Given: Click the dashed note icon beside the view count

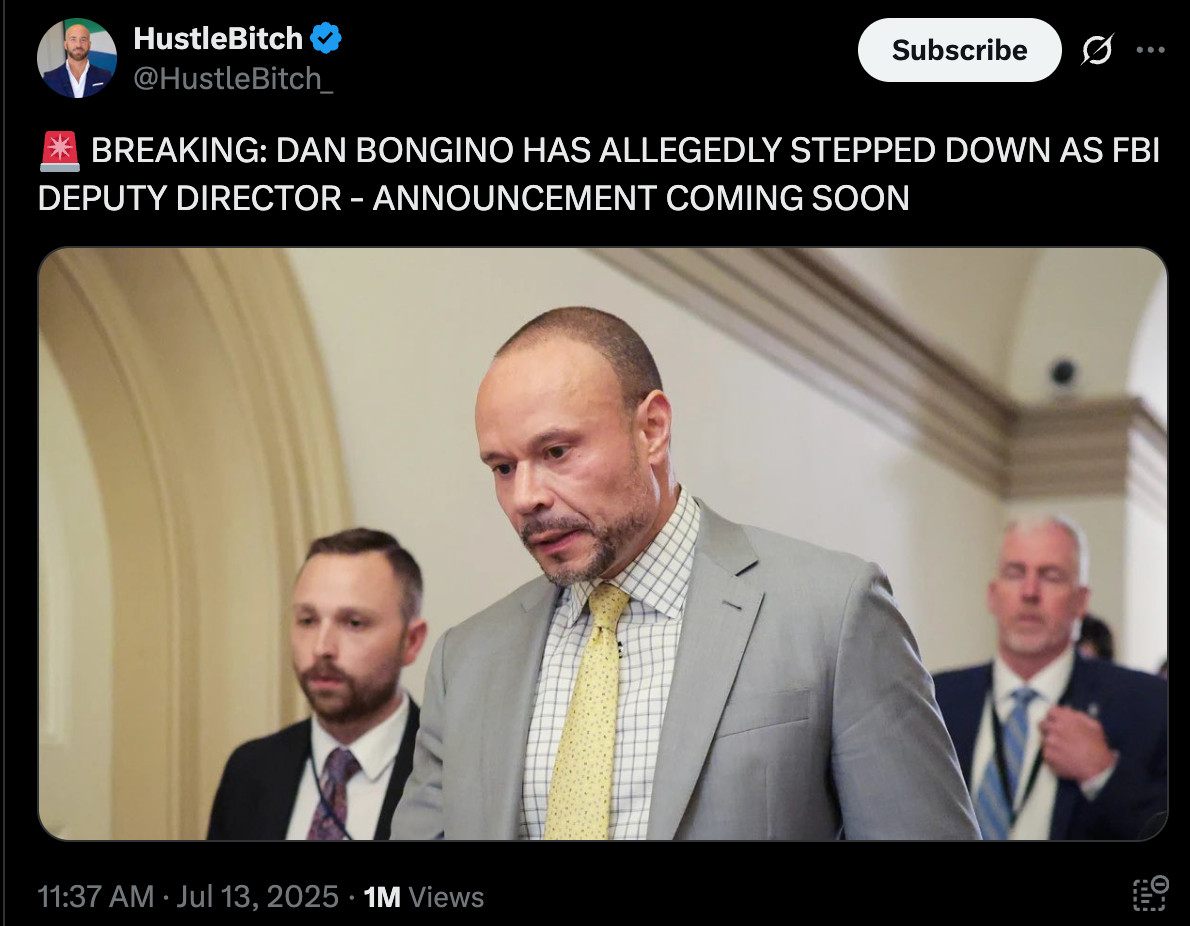Looking at the screenshot, I should pyautogui.click(x=1150, y=893).
